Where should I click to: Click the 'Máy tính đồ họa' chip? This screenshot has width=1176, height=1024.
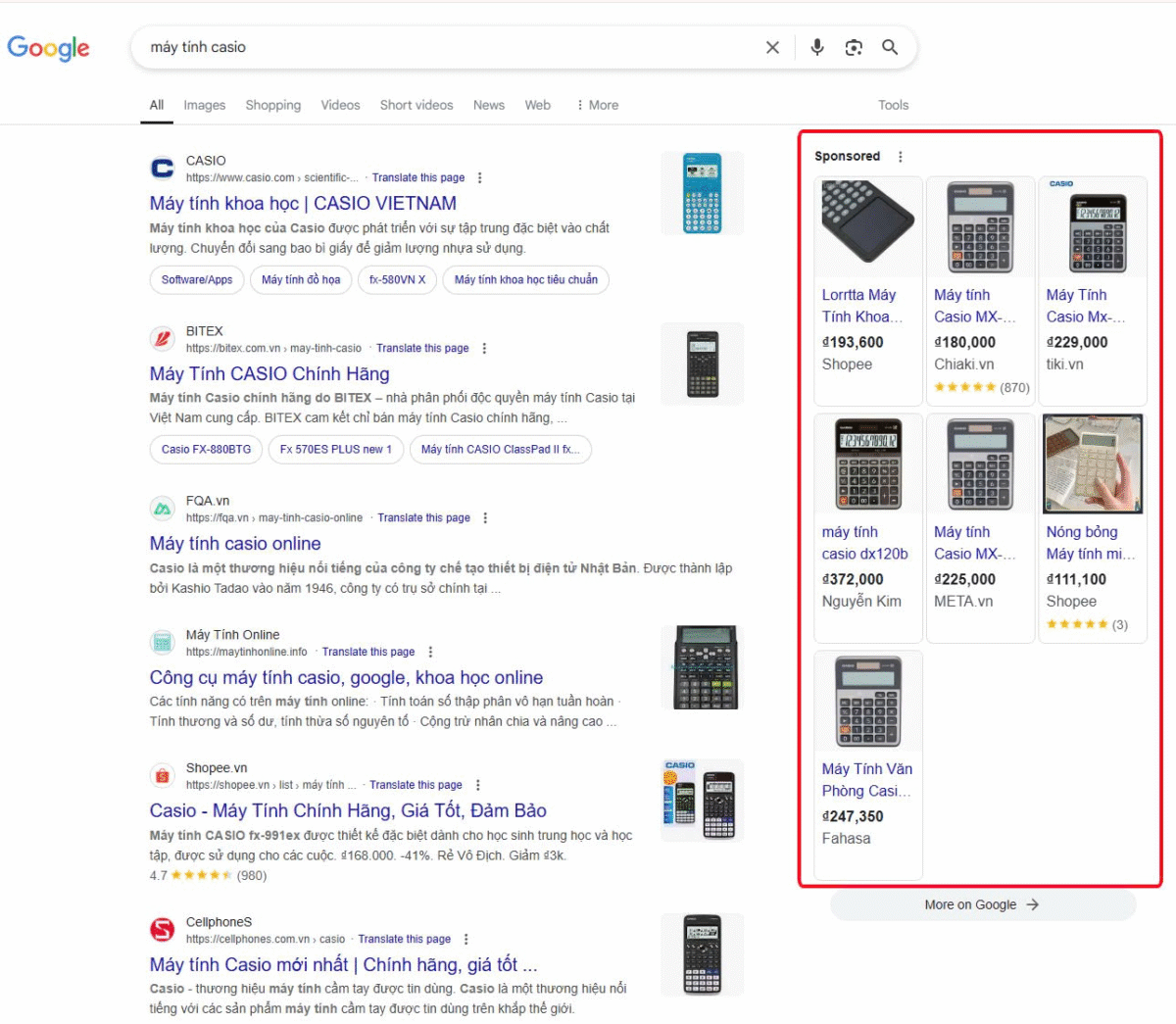301,280
